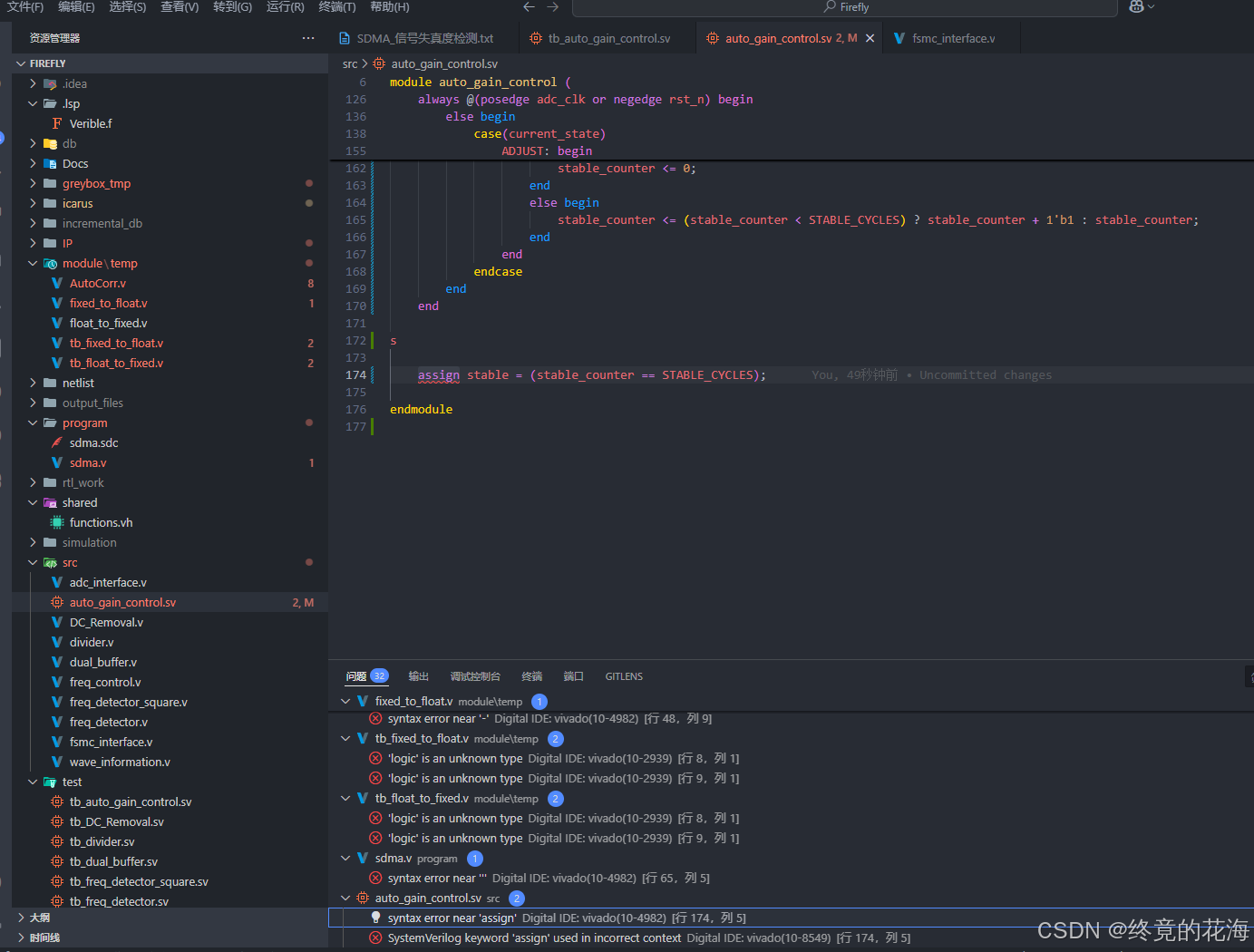
Task: Click the tb_auto_gain_control.sv tree file icon
Action: tap(57, 801)
